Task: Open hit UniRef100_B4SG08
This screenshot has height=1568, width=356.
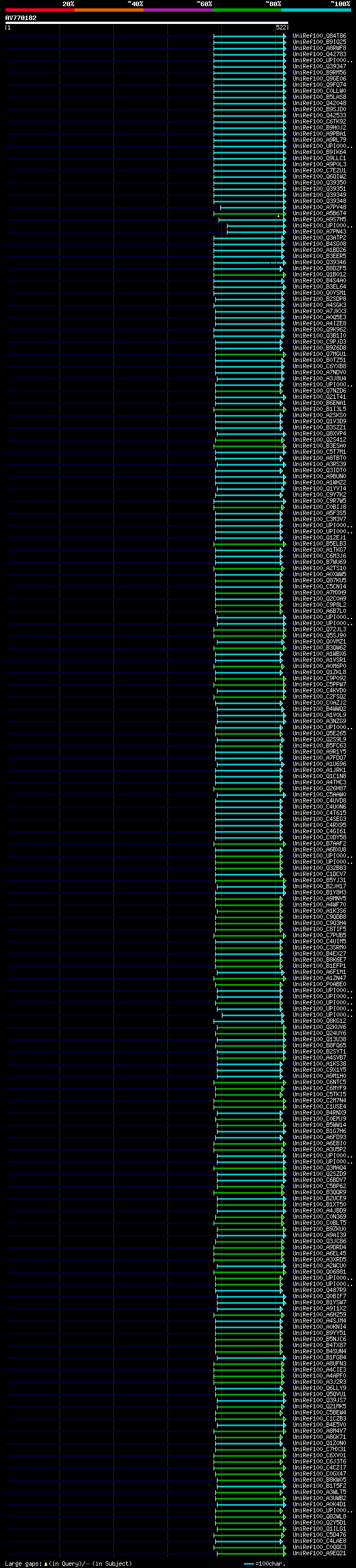Action: (x=319, y=244)
